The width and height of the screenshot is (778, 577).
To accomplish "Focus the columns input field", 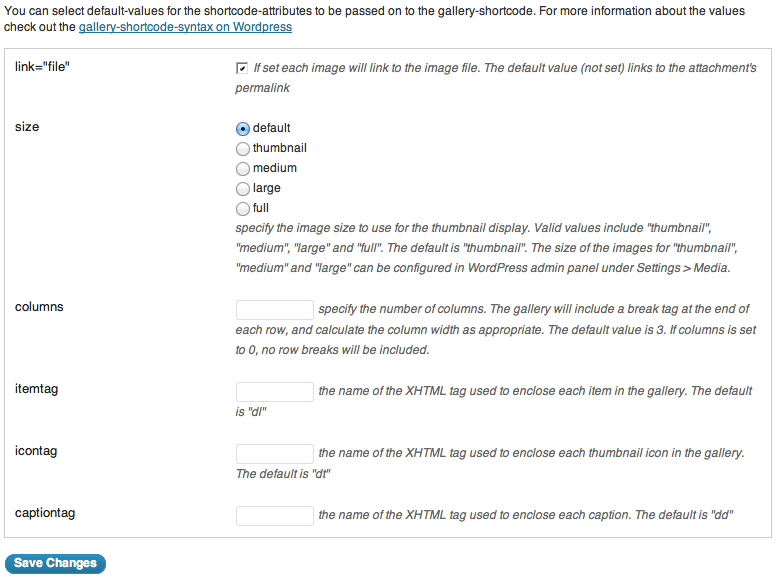I will pos(274,310).
